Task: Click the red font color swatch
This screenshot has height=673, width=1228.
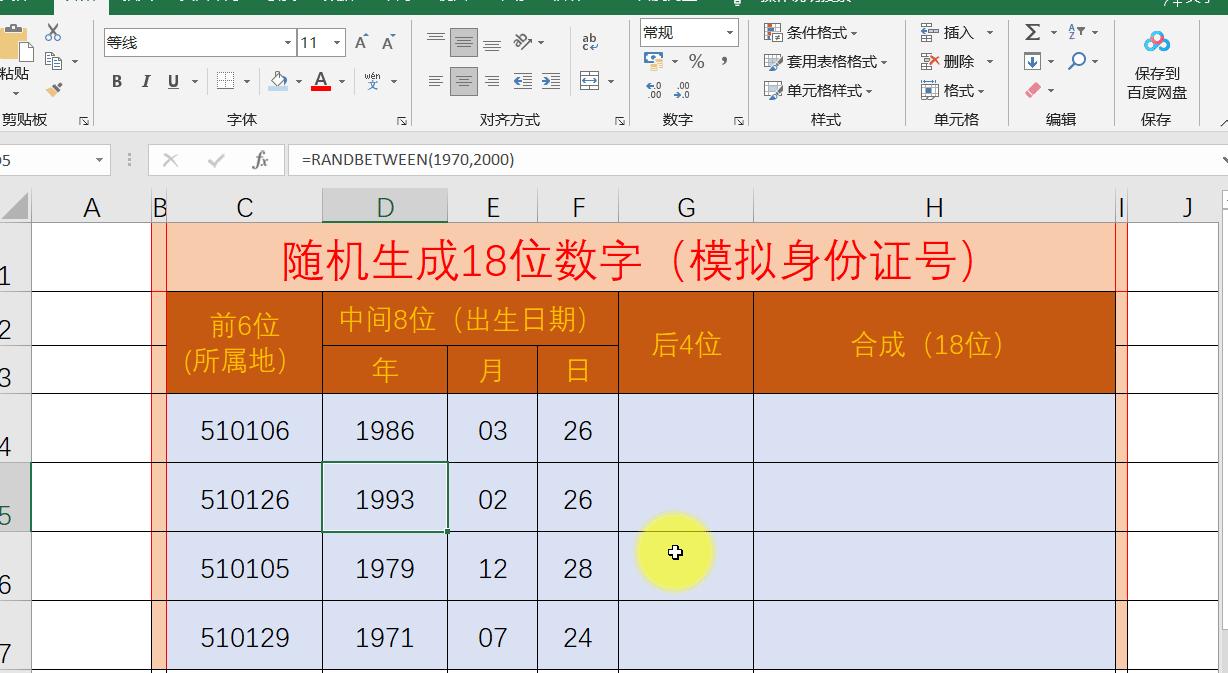Action: point(321,81)
